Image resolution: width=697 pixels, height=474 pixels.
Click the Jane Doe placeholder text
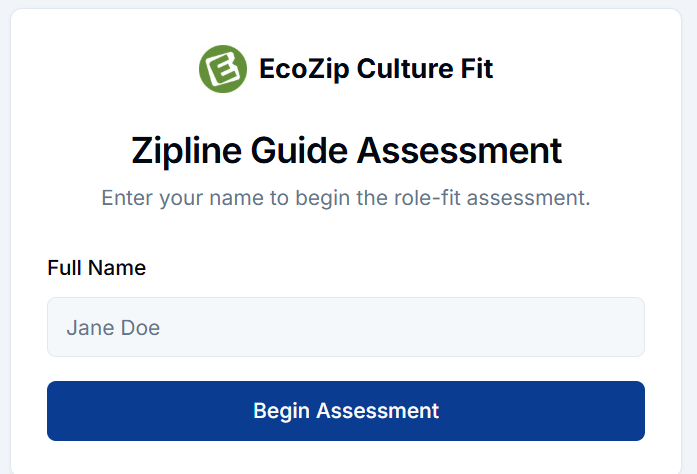(x=113, y=327)
